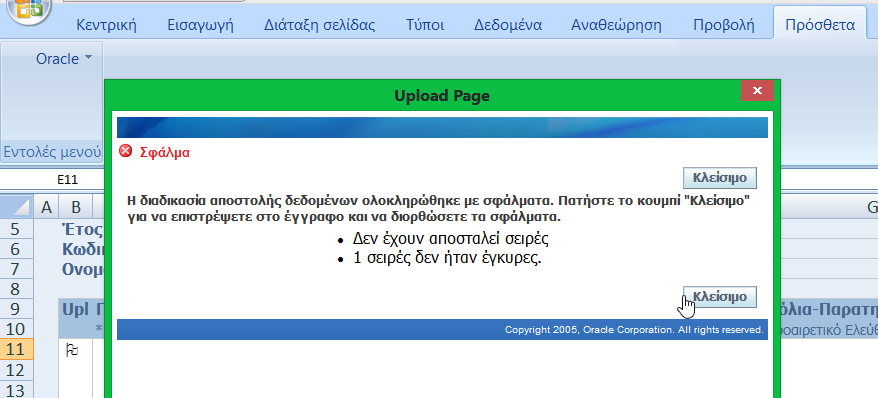Open the Κεντρική ribbon tab
The height and width of the screenshot is (398, 878).
pyautogui.click(x=106, y=25)
